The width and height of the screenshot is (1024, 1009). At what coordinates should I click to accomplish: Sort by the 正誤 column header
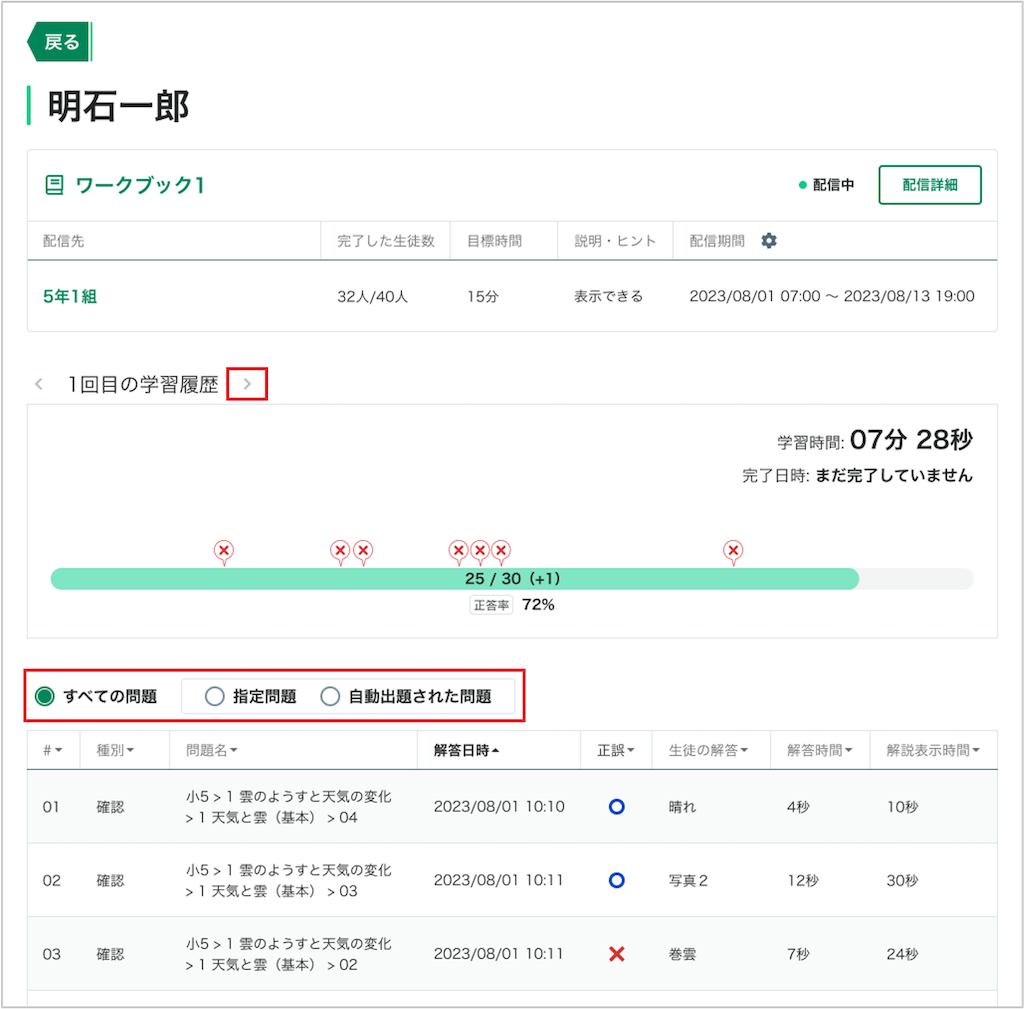(616, 750)
